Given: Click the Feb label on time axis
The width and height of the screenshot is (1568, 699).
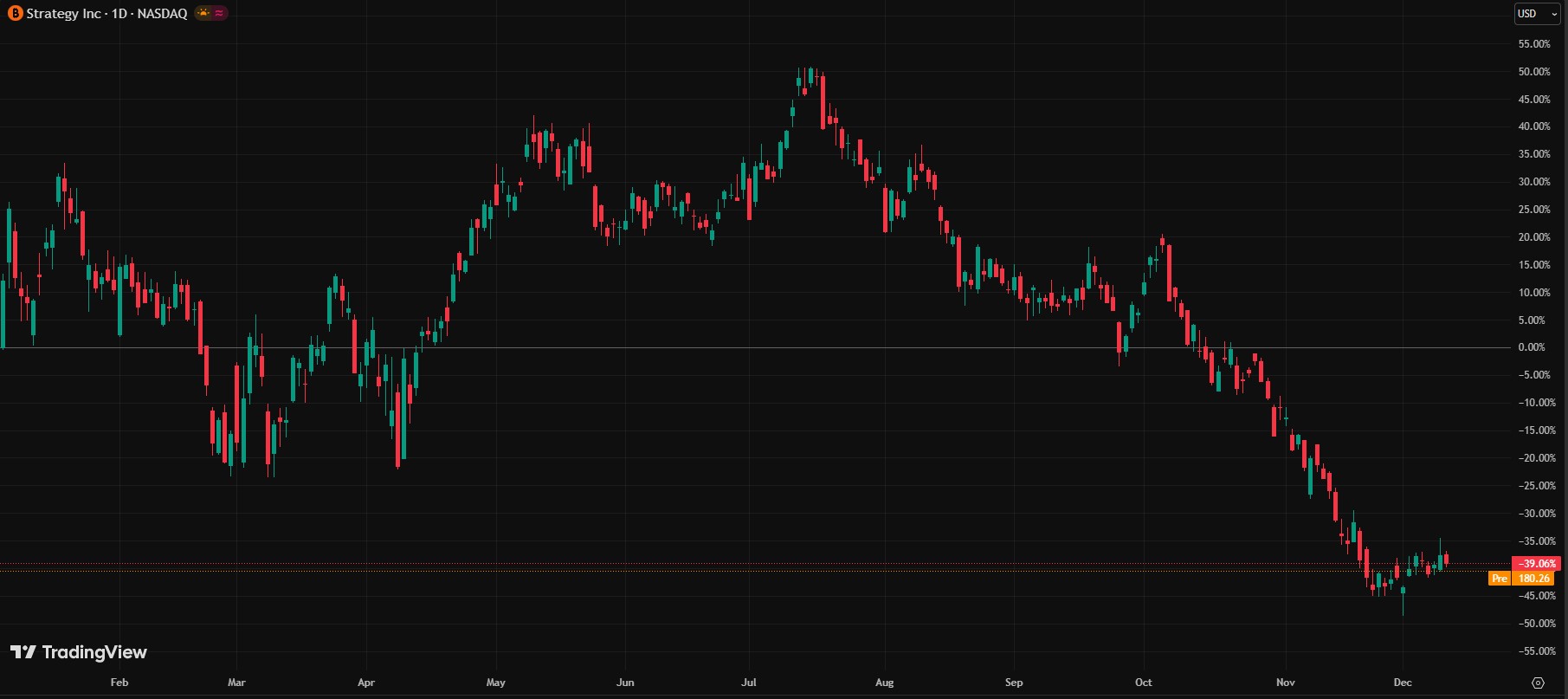Looking at the screenshot, I should [119, 683].
